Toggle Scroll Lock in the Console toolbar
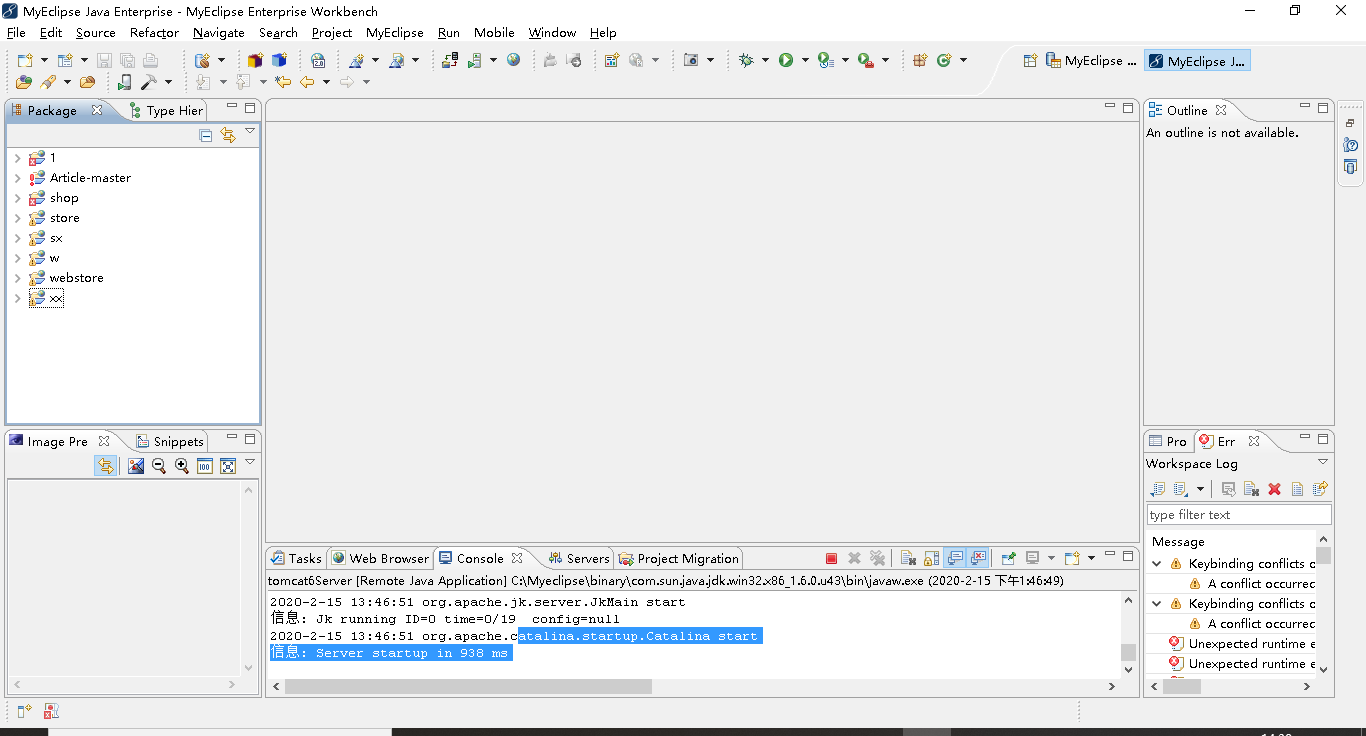Viewport: 1366px width, 736px height. click(x=931, y=558)
